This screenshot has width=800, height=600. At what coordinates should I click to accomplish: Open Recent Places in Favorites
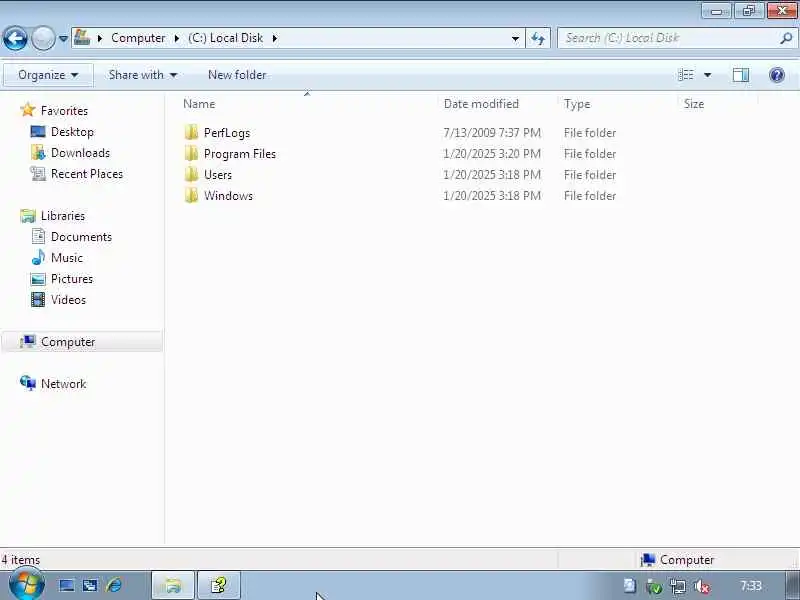87,173
